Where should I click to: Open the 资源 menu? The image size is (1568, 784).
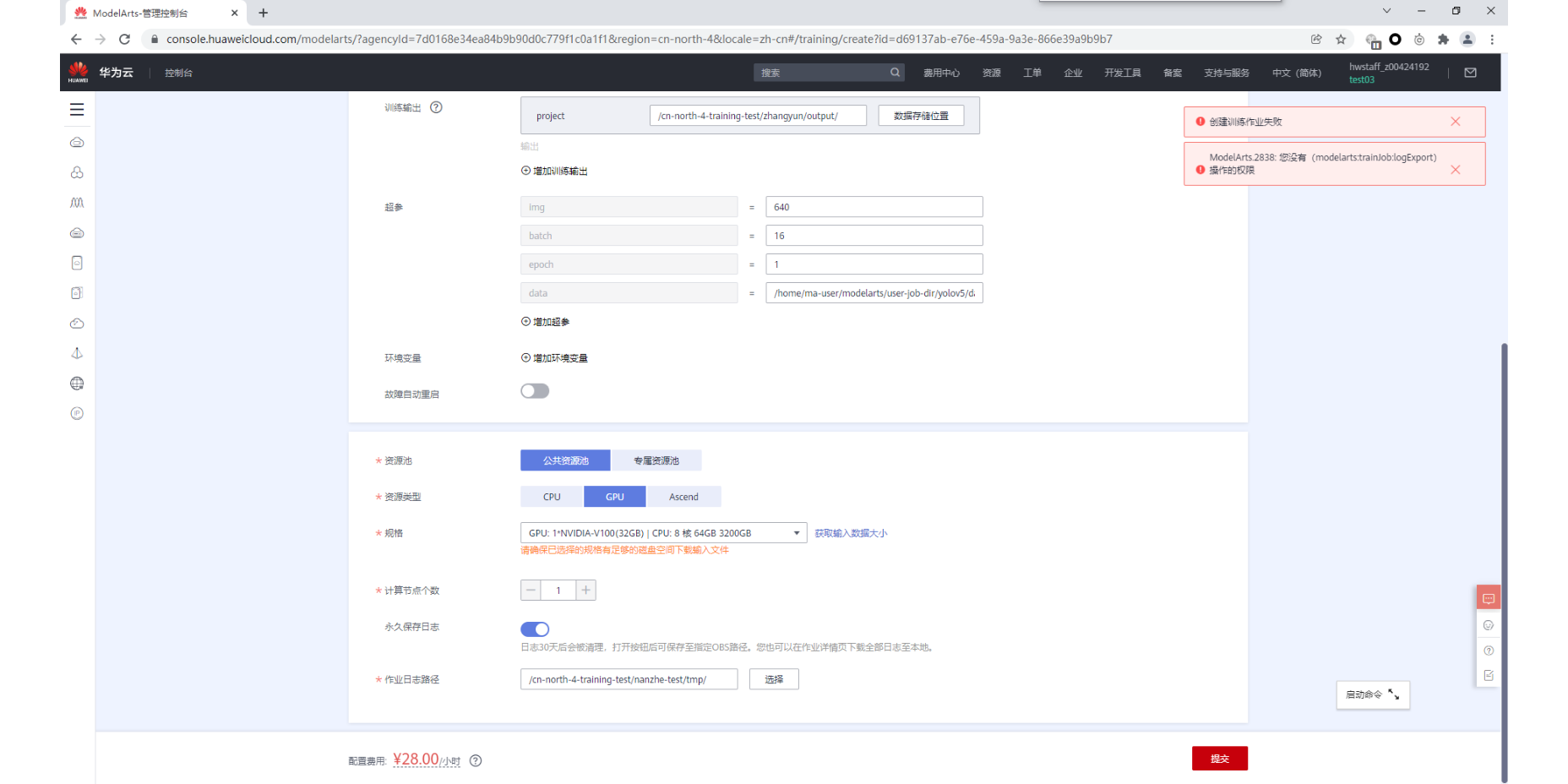tap(992, 73)
